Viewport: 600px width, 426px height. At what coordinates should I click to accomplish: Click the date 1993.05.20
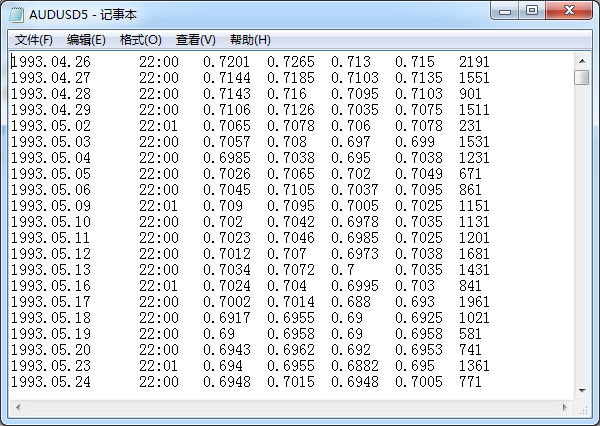pyautogui.click(x=51, y=350)
